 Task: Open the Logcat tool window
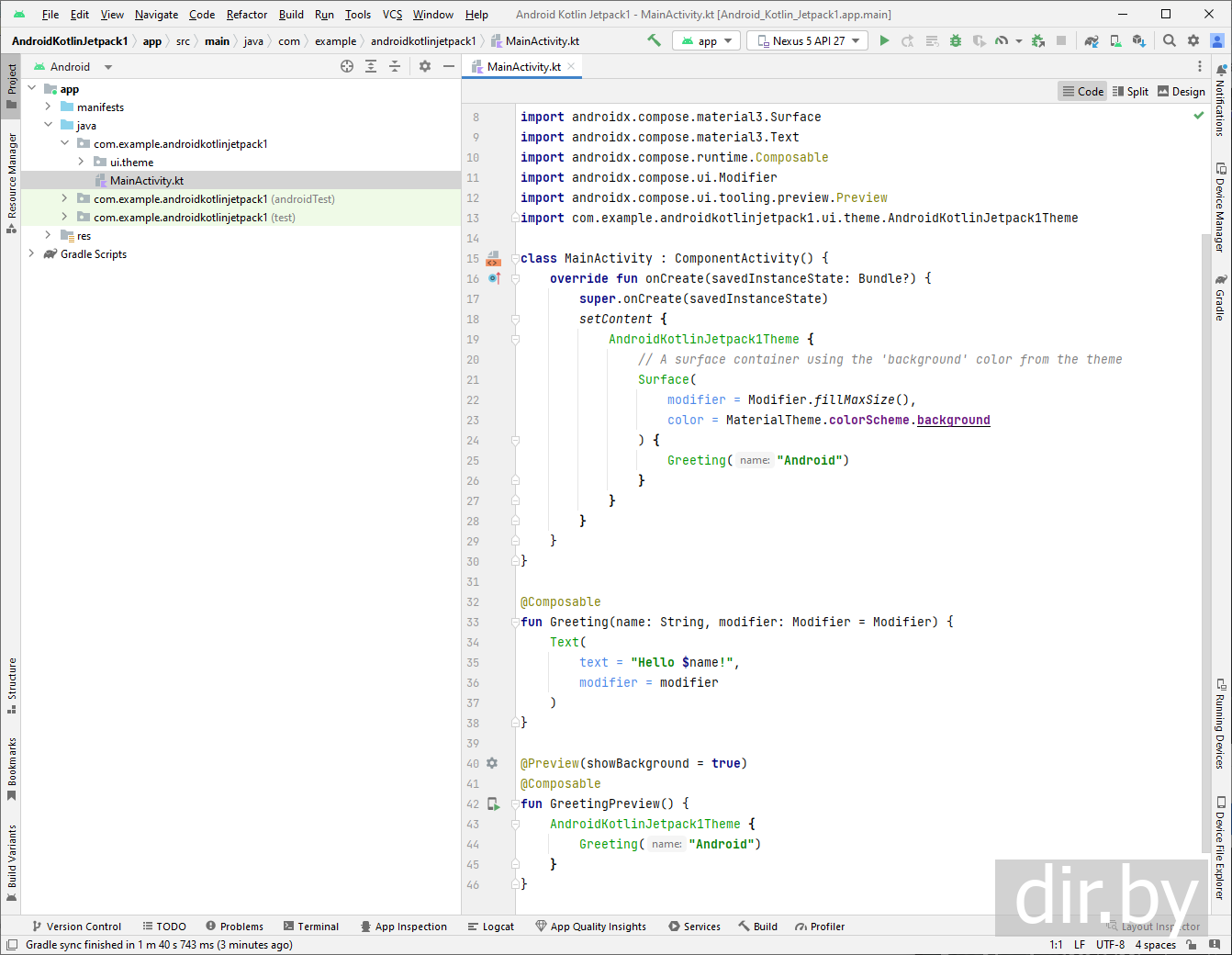click(x=491, y=927)
